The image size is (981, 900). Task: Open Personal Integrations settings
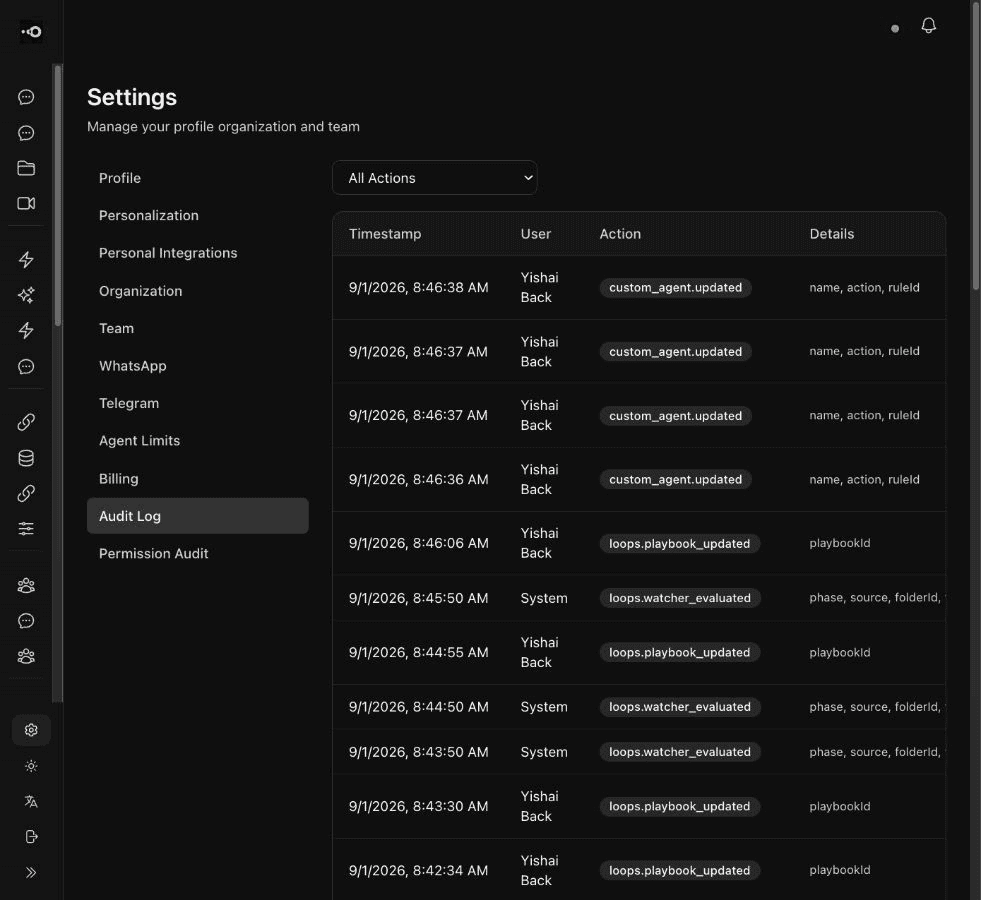(x=198, y=253)
